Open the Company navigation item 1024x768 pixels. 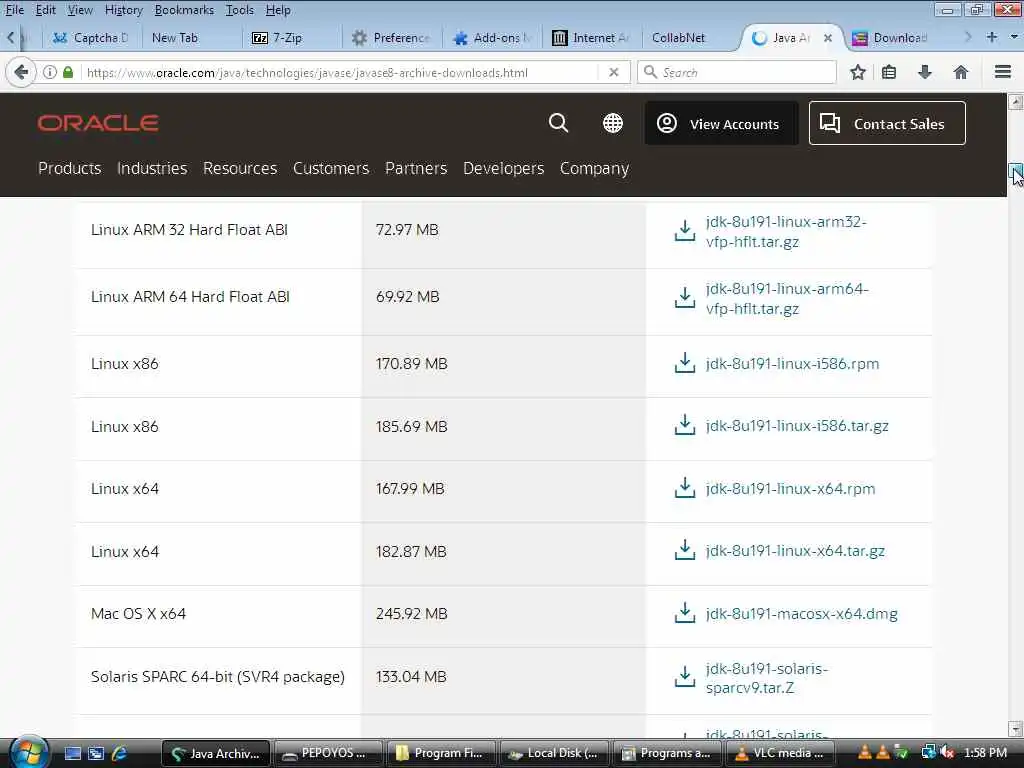tap(594, 168)
